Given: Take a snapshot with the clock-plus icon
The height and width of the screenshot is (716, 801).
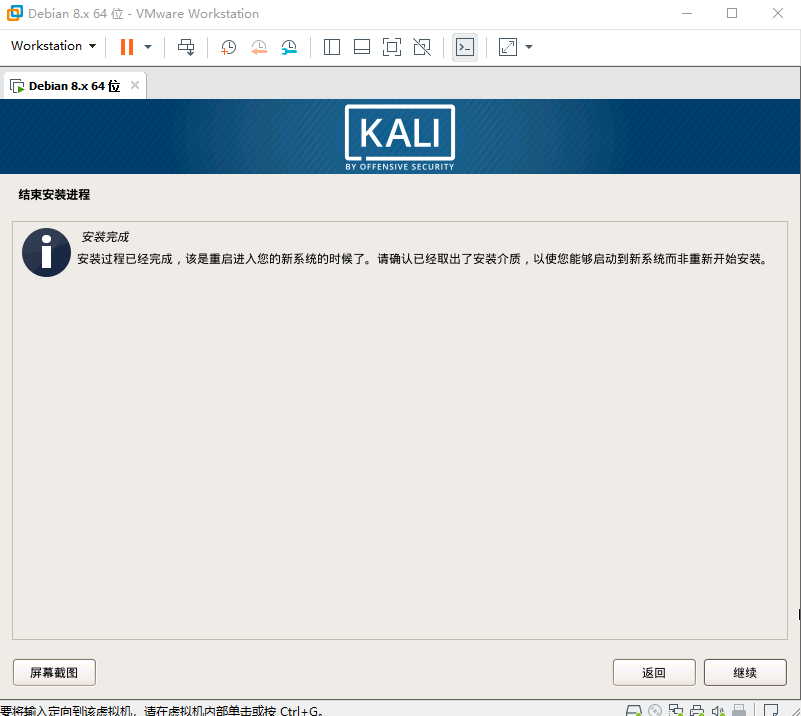Looking at the screenshot, I should [228, 47].
